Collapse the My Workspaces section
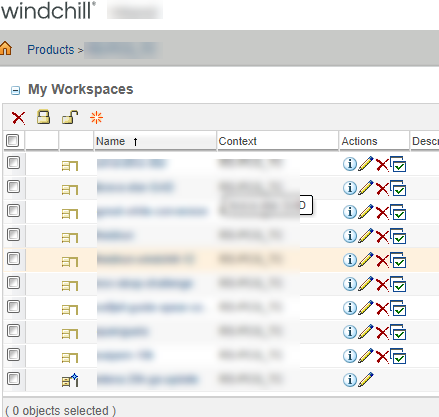The image size is (439, 417). (x=15, y=90)
